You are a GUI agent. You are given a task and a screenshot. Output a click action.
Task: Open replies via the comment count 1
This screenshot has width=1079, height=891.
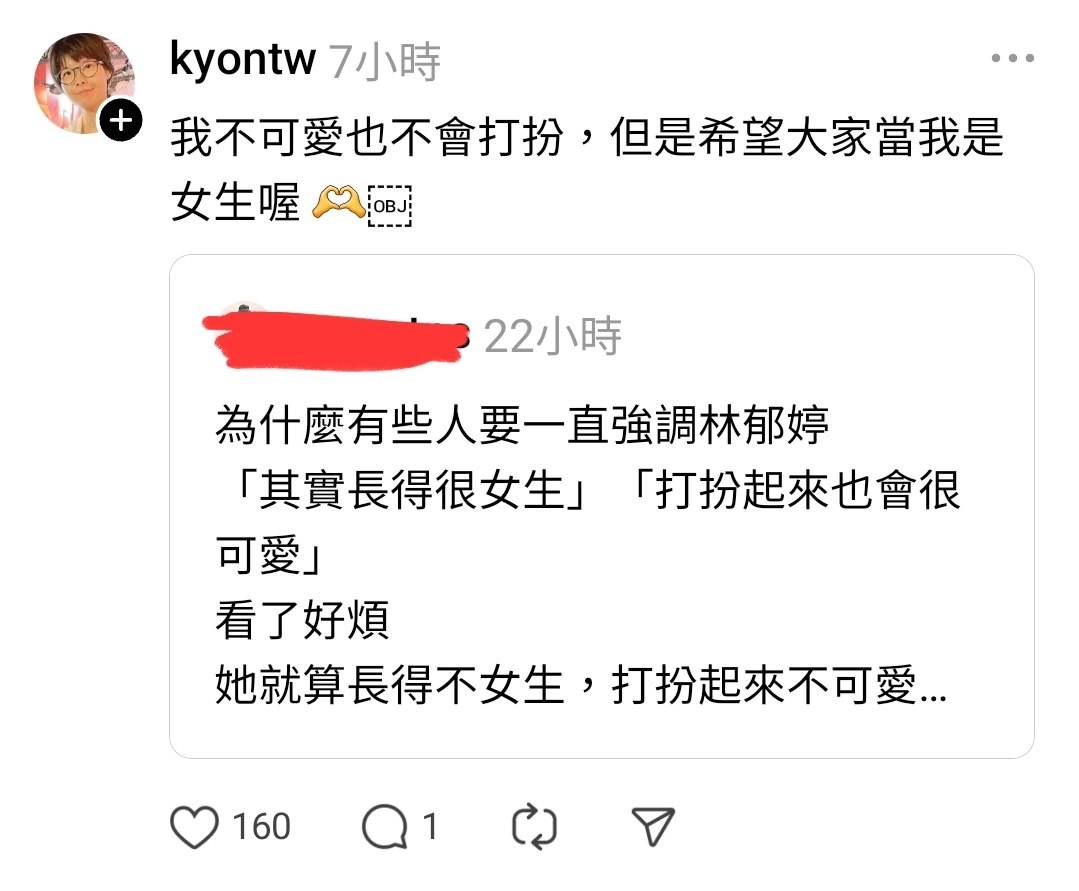430,826
